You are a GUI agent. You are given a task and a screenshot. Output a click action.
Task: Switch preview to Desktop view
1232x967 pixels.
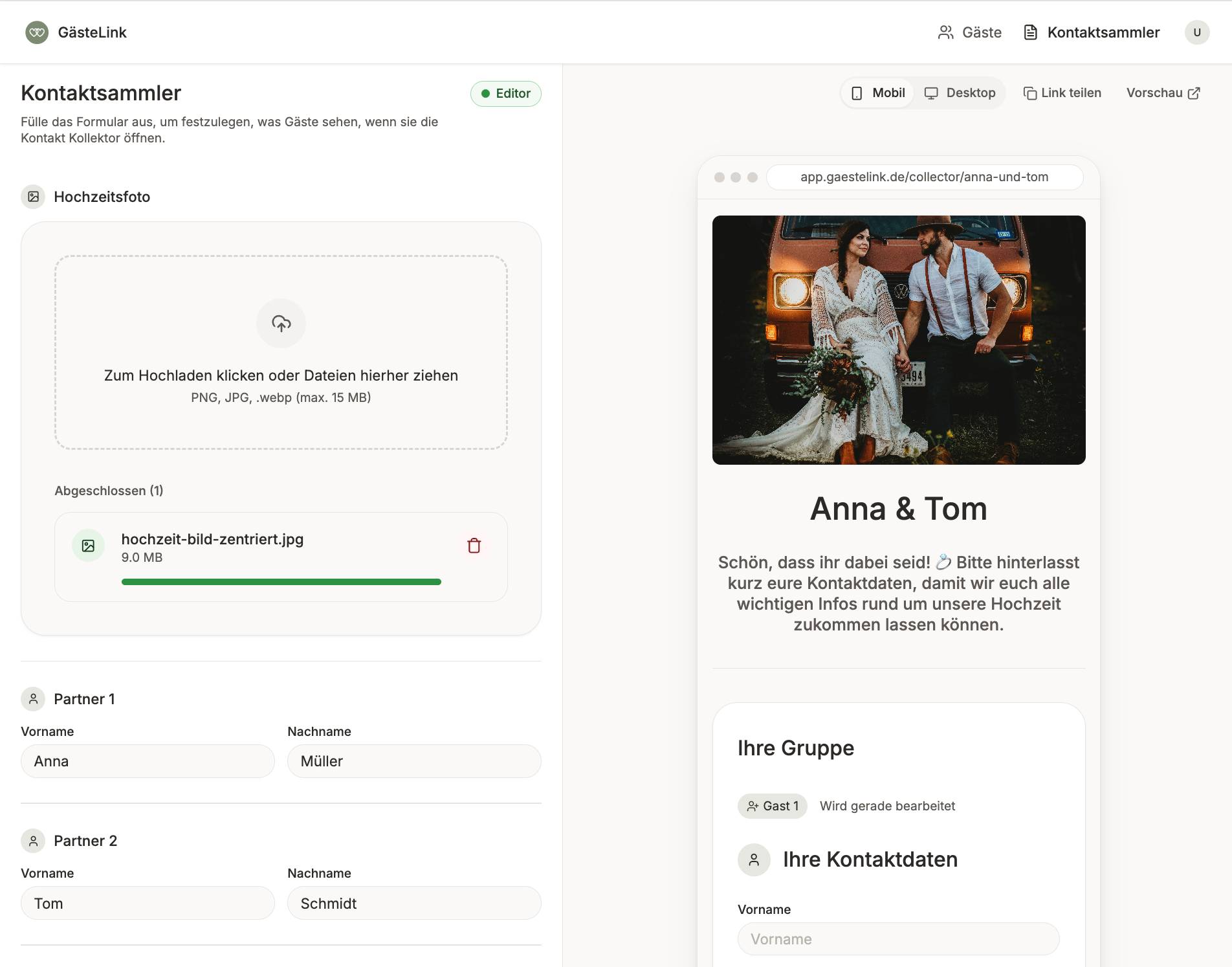pos(960,93)
